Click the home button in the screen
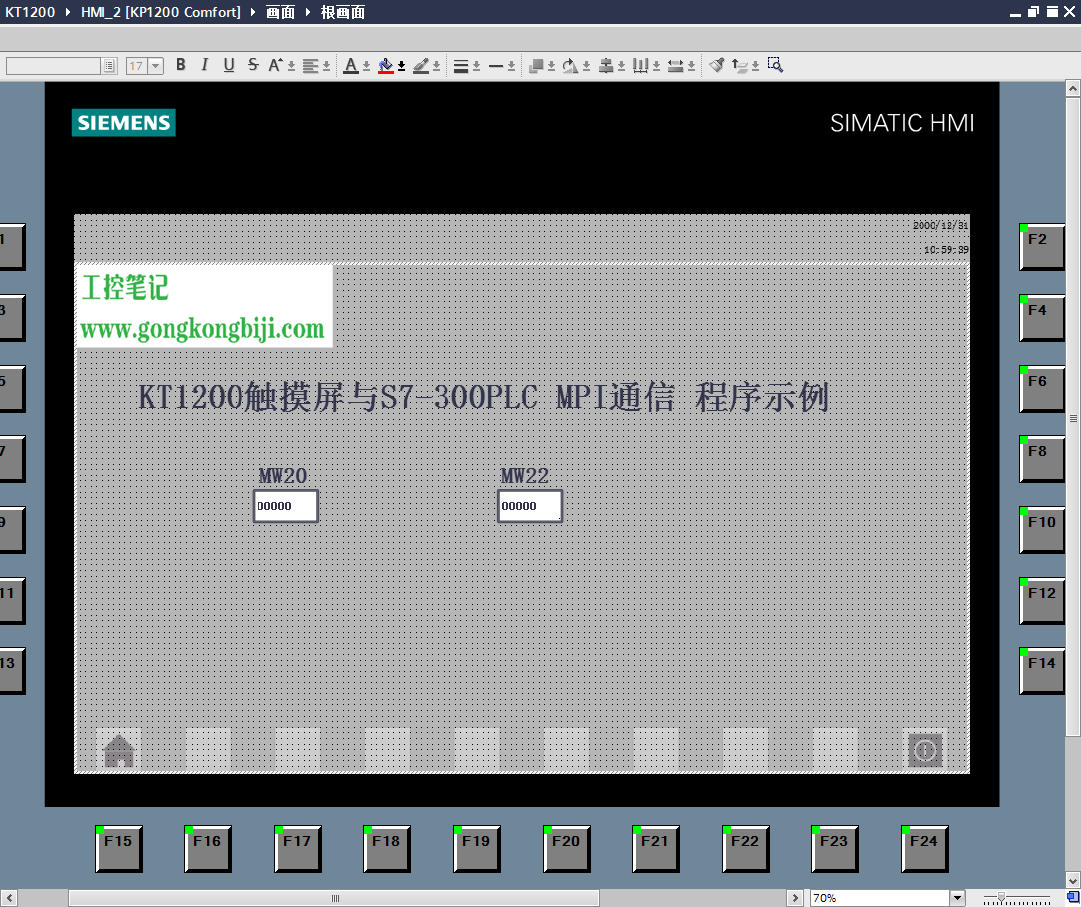This screenshot has width=1081, height=907. 119,750
